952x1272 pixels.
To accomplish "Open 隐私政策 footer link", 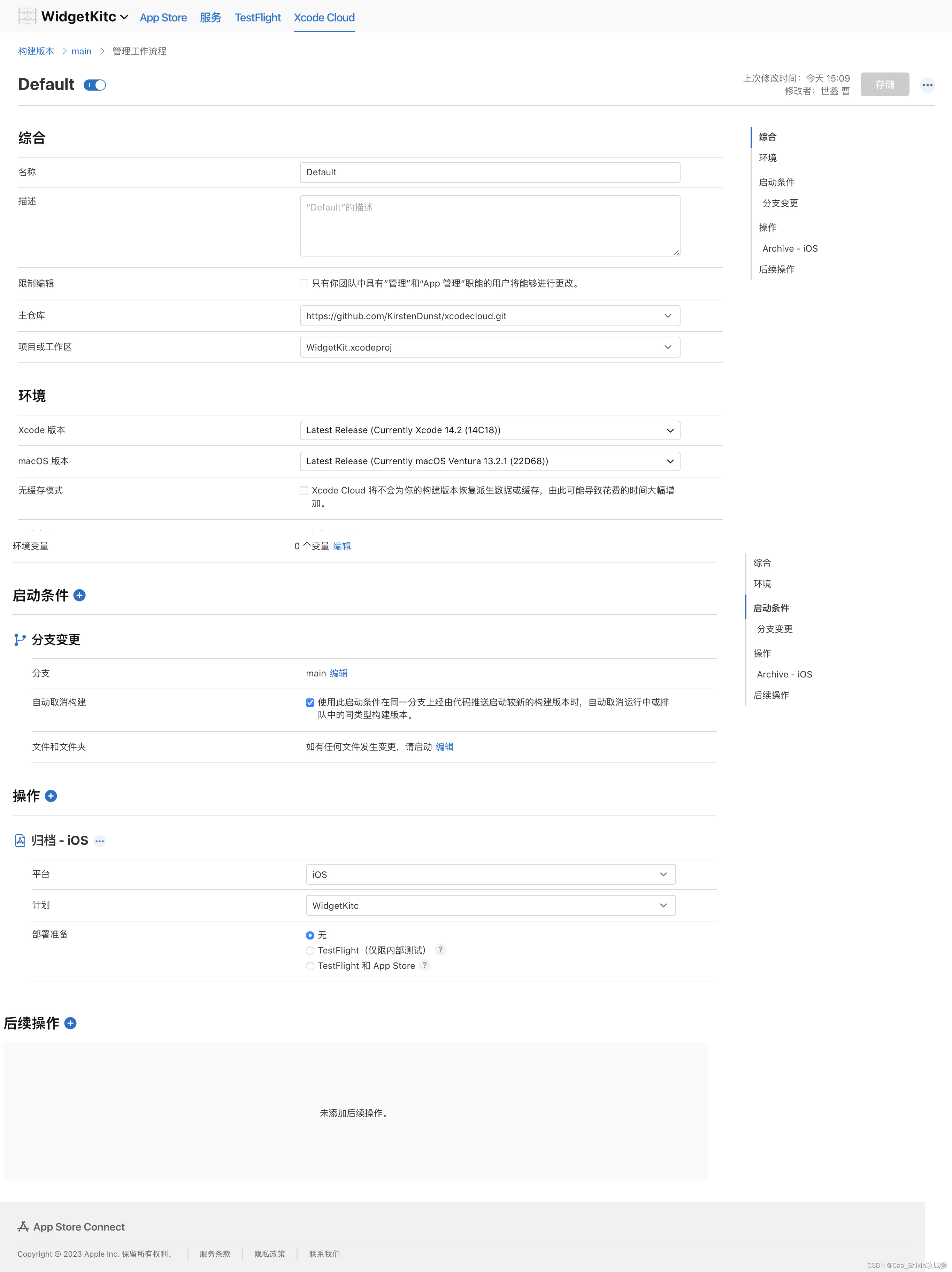I will coord(270,1254).
